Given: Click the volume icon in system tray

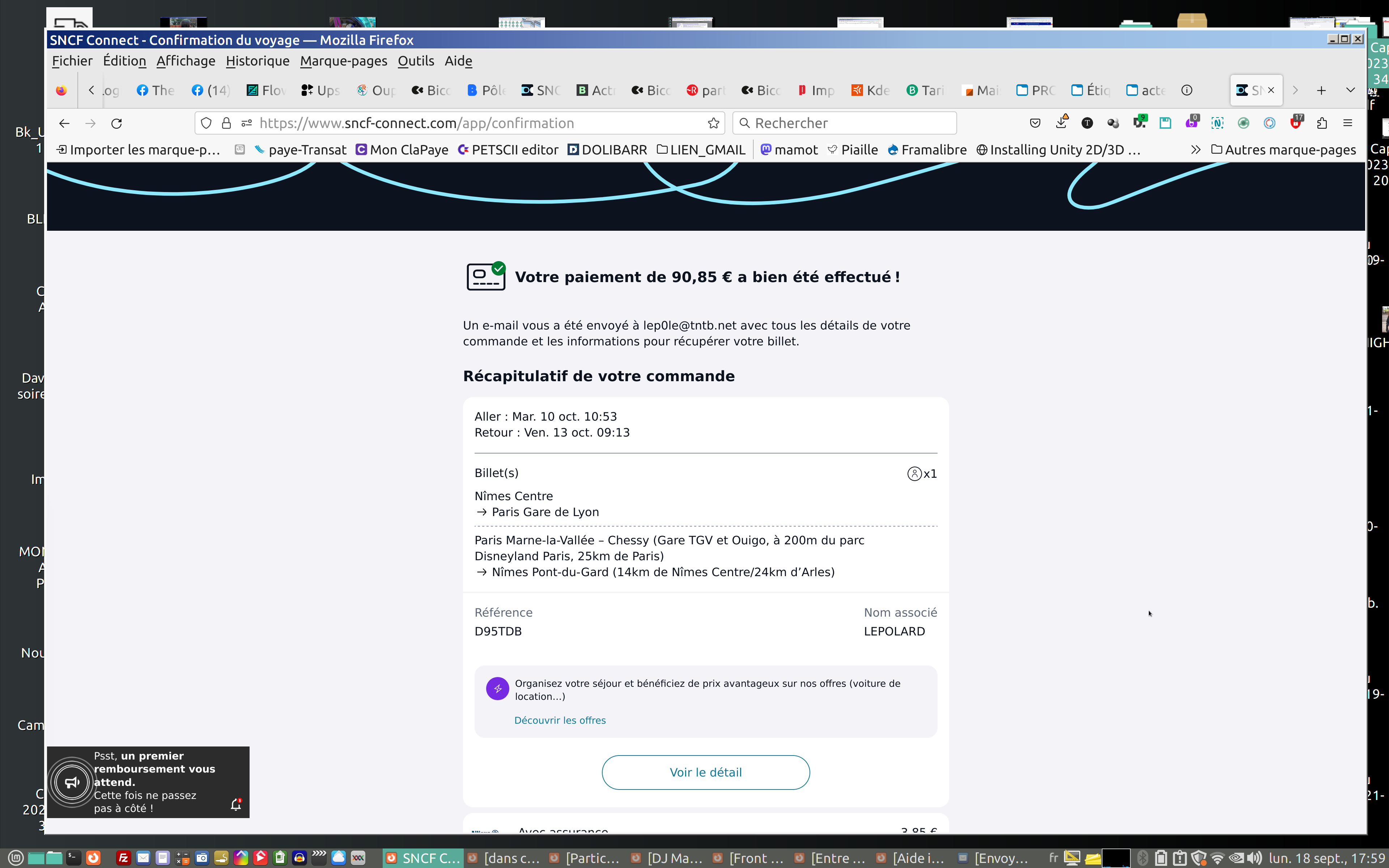Looking at the screenshot, I should 1255,858.
